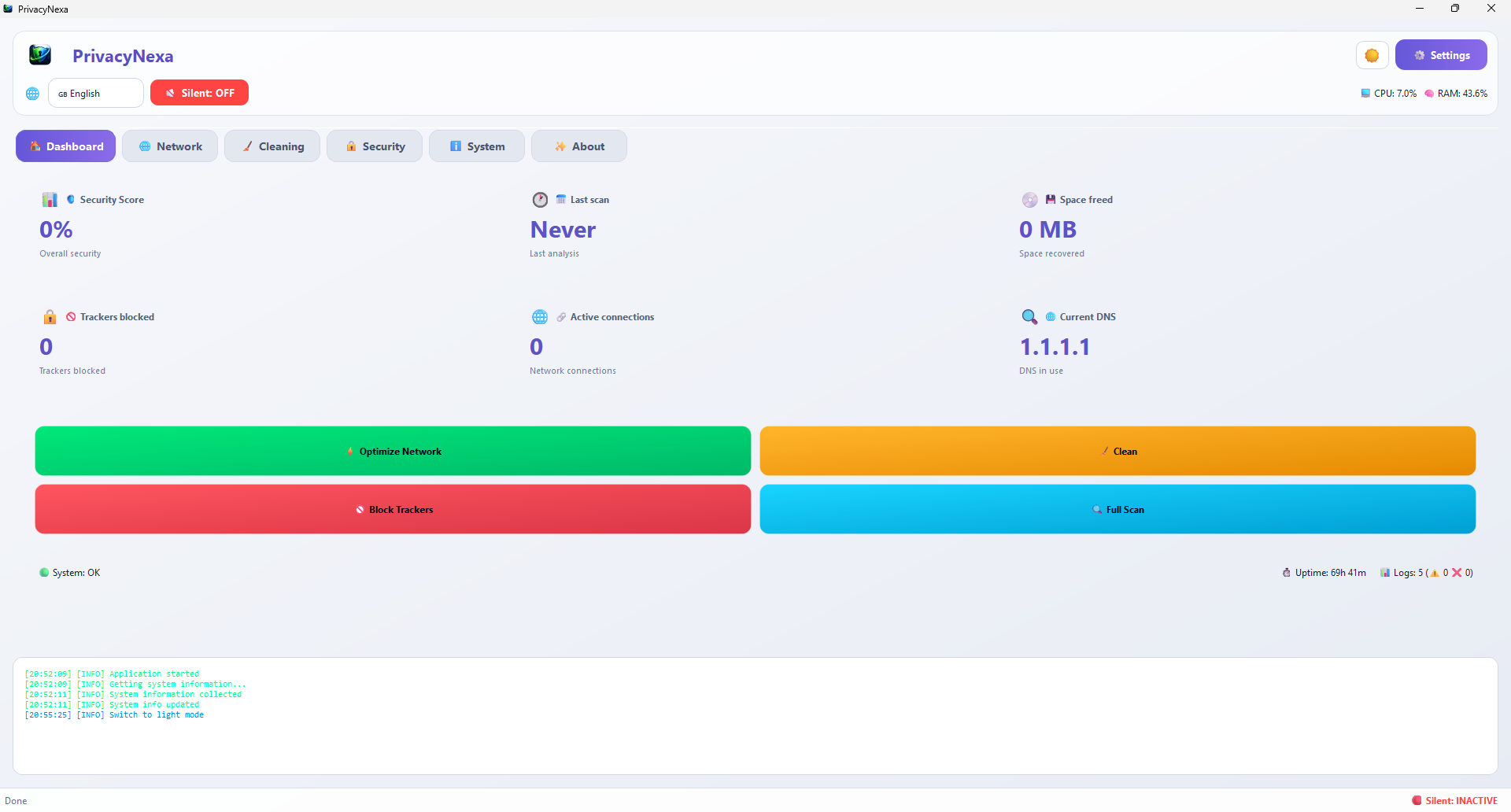Click the globe language icon

pos(32,94)
